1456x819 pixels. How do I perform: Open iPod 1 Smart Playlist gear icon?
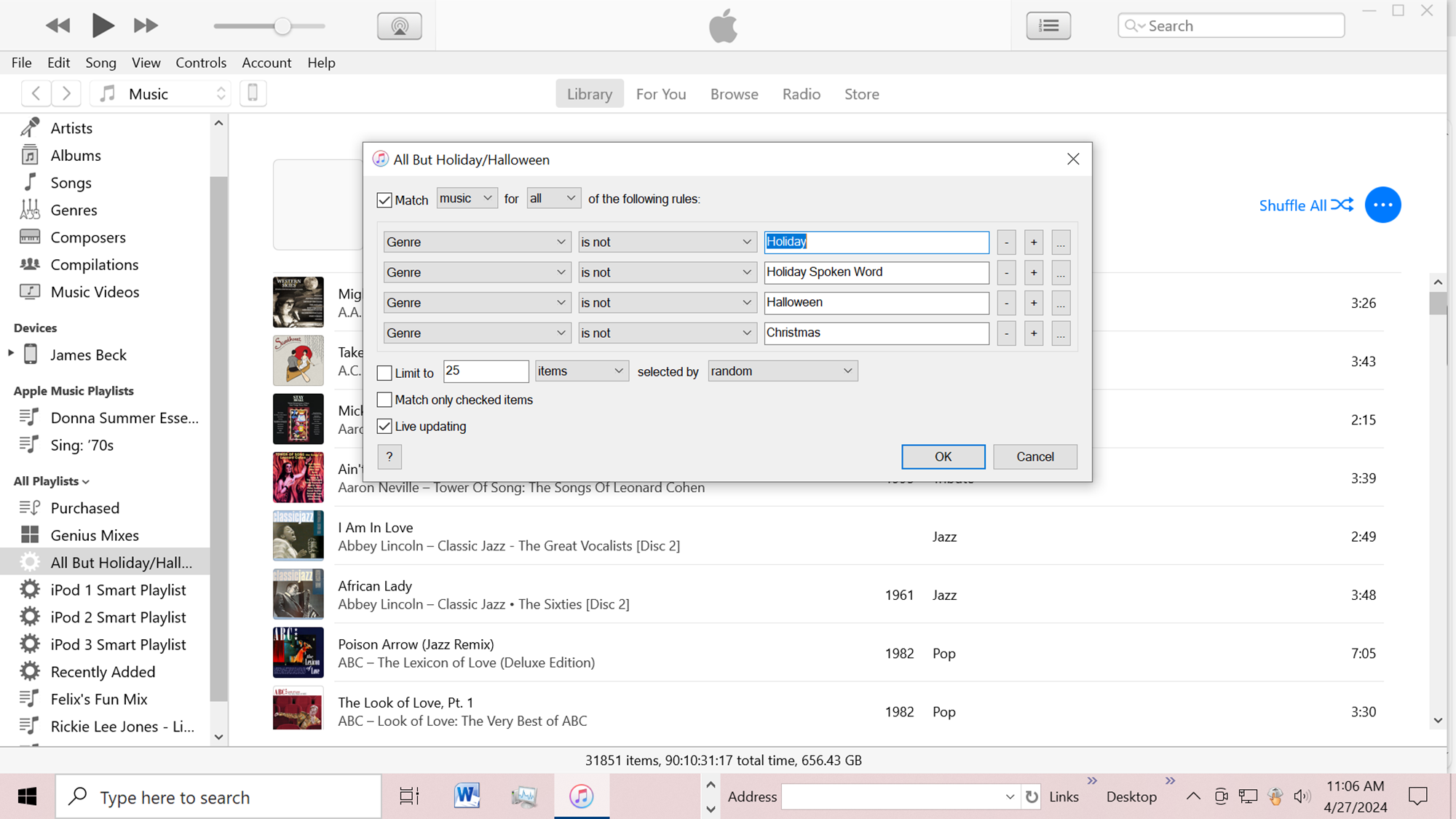click(29, 589)
